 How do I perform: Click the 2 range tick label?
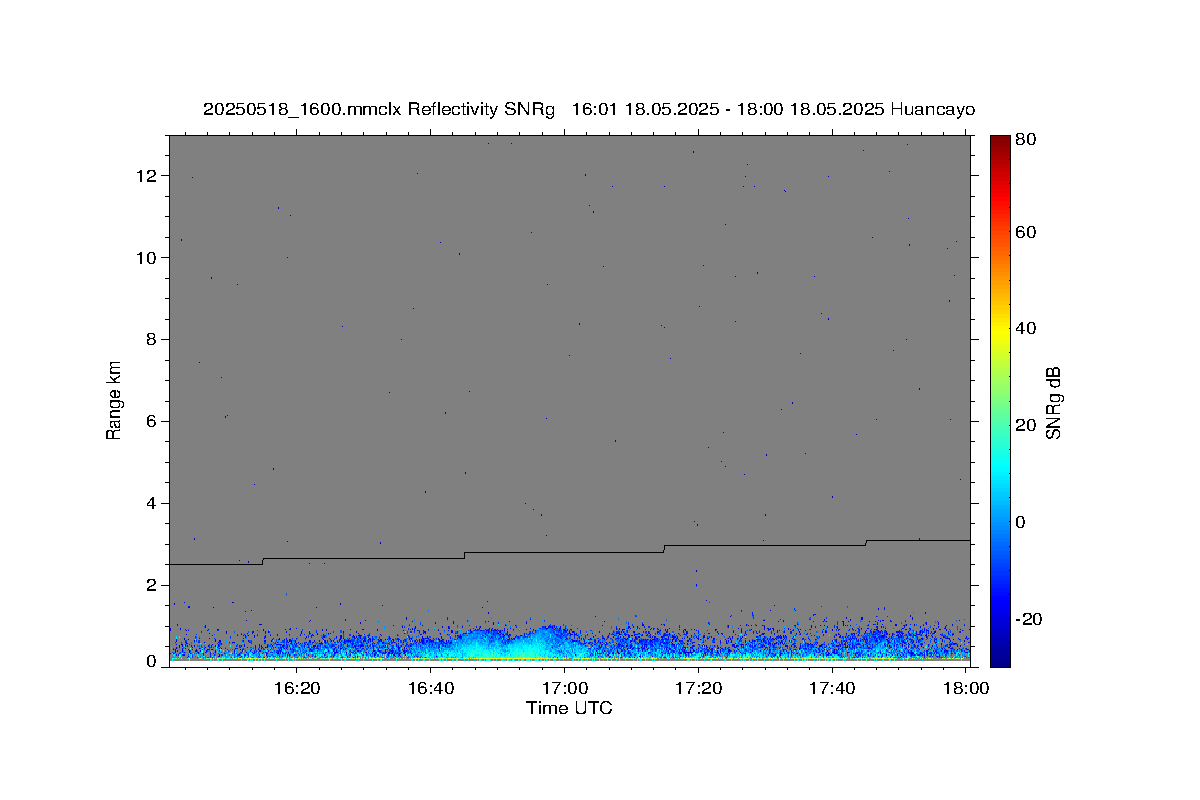click(153, 586)
